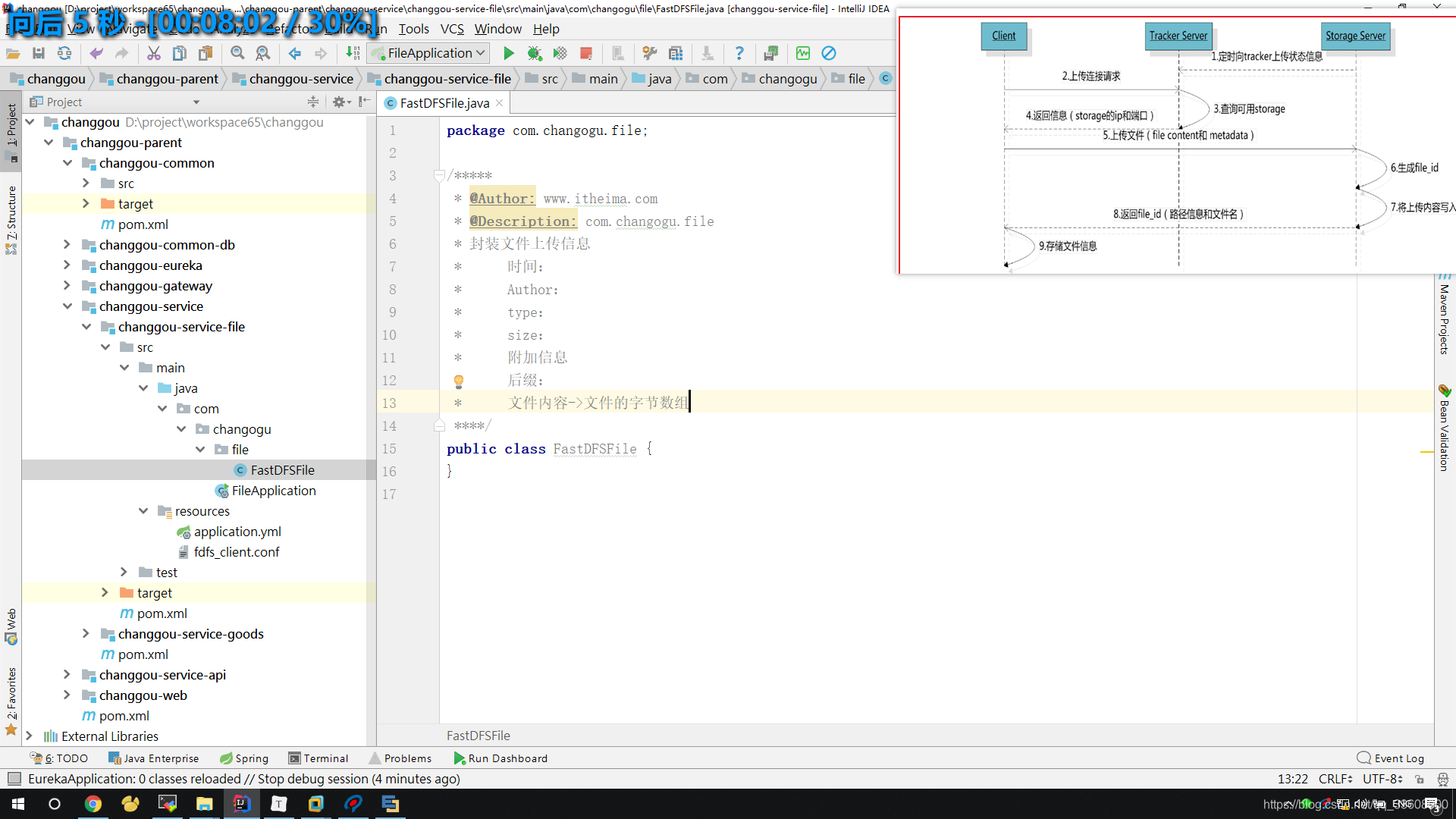Screen dimensions: 1456x819
Task: Open the Tools menu
Action: (414, 29)
